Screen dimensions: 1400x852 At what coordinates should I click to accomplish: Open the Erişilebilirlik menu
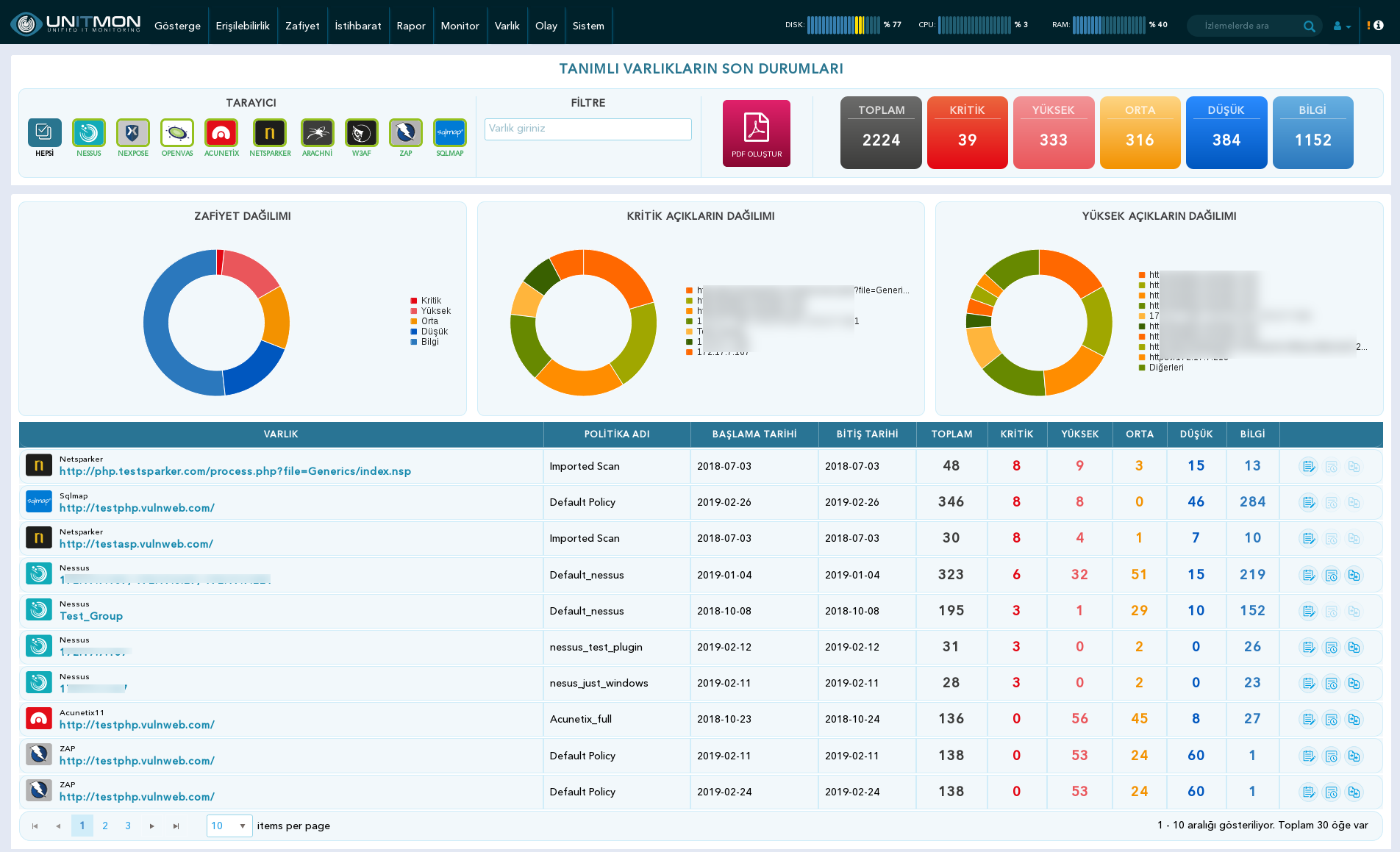click(243, 26)
